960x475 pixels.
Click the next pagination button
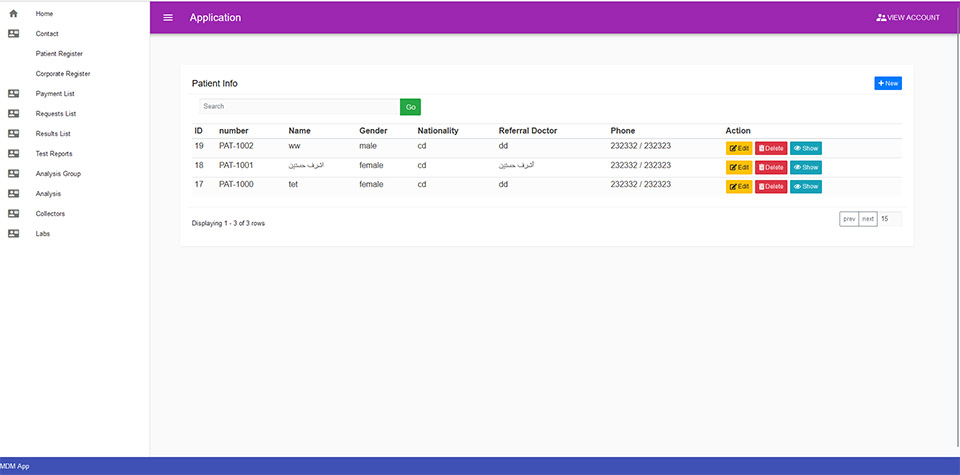868,219
